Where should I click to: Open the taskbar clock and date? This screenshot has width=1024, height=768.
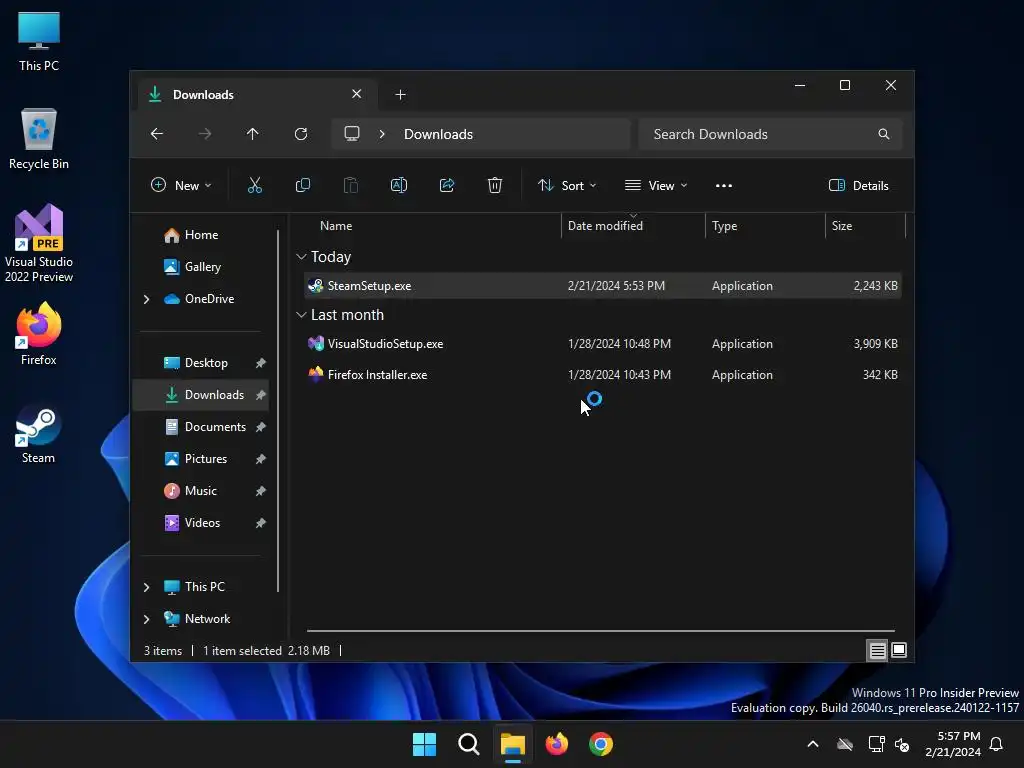(x=953, y=744)
